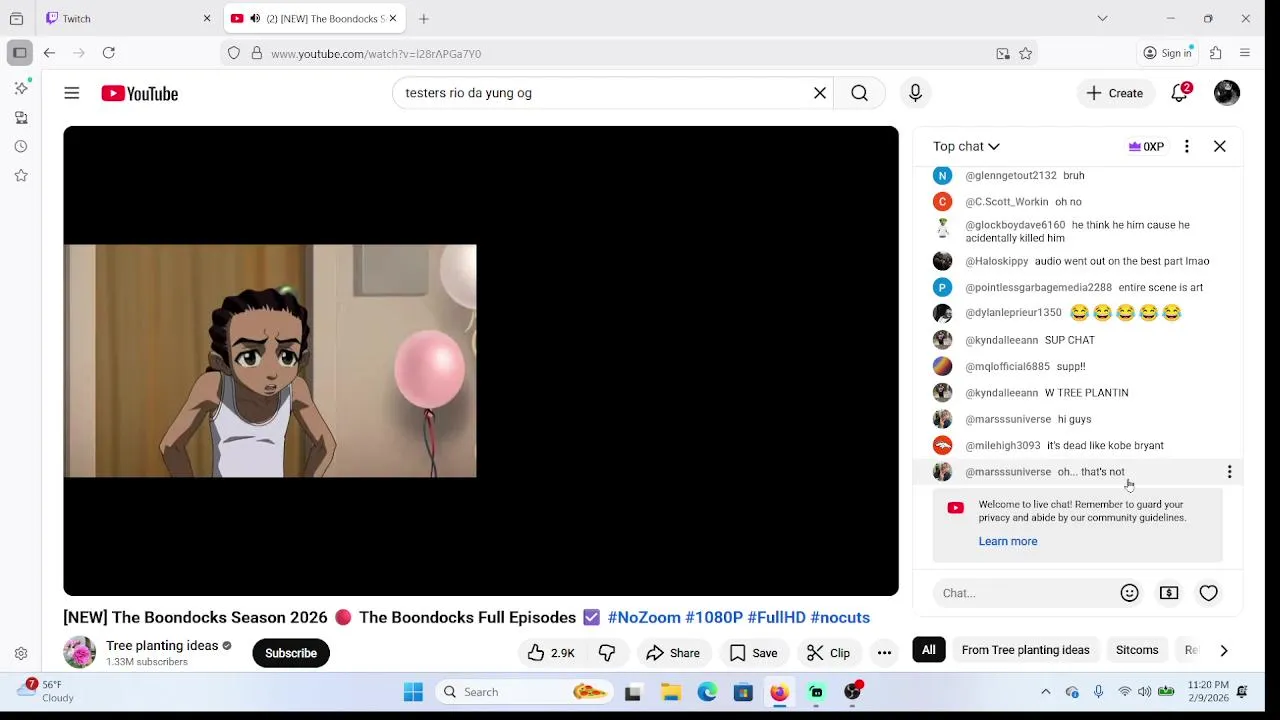Screen dimensions: 1280x720
Task: Click the browser address bar URL
Action: pos(375,54)
